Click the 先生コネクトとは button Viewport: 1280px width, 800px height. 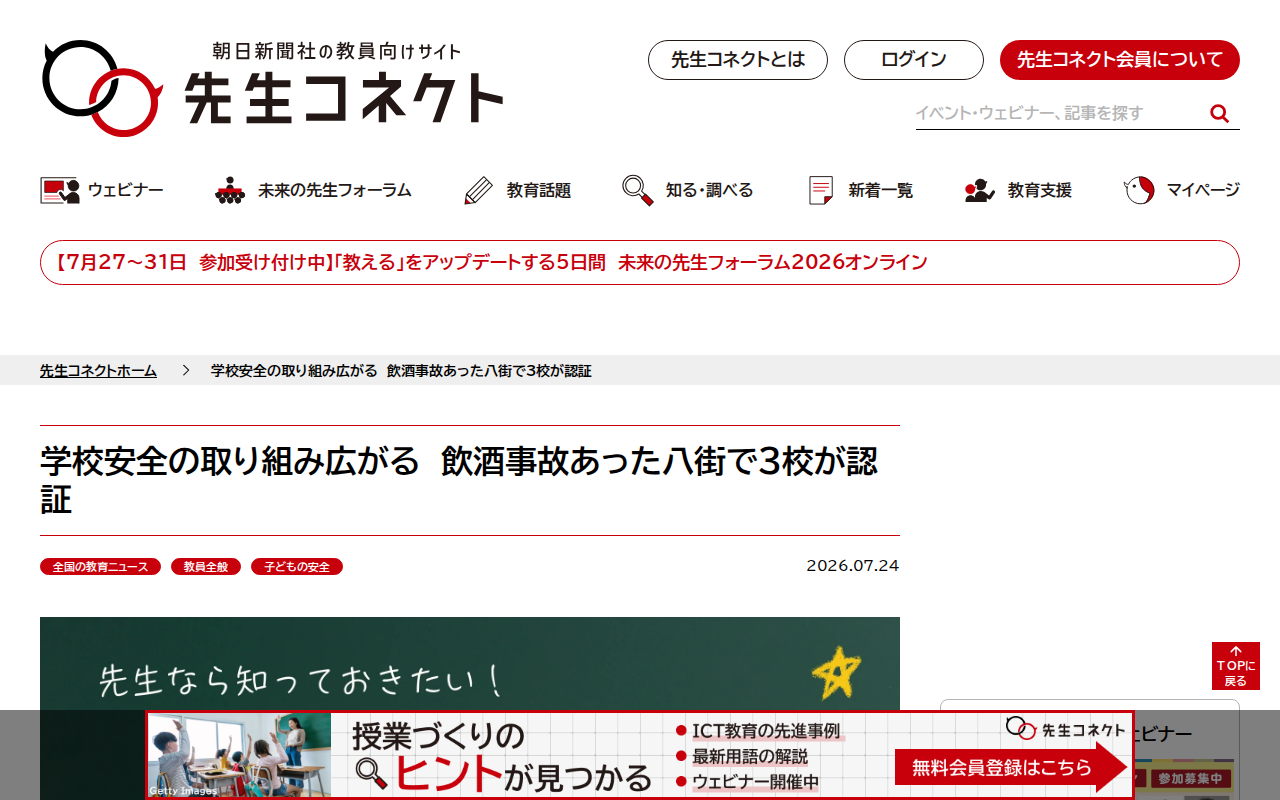738,60
